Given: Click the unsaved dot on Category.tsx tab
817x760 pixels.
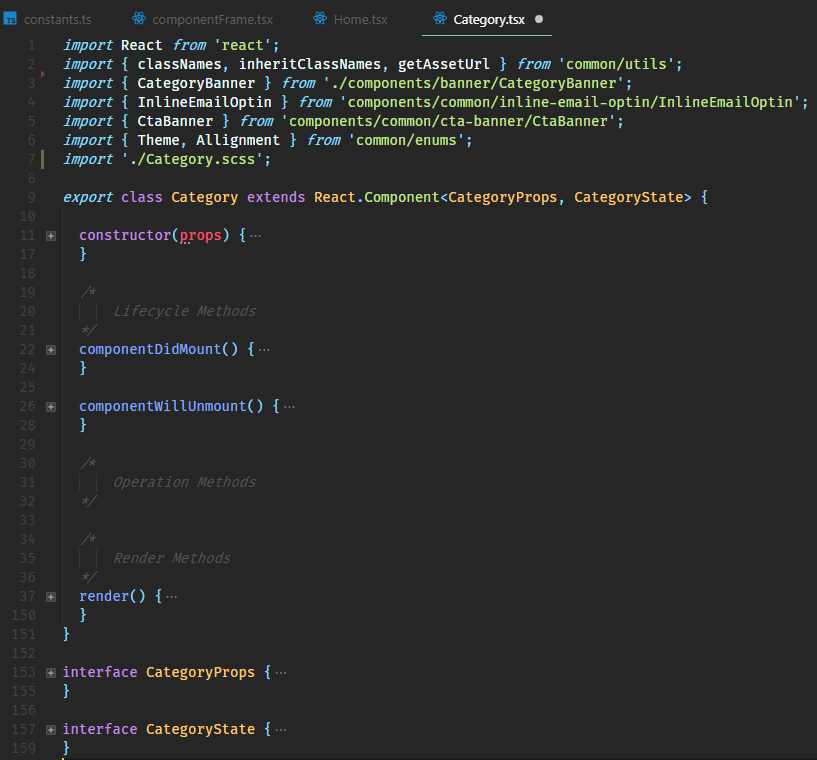Looking at the screenshot, I should coord(540,20).
